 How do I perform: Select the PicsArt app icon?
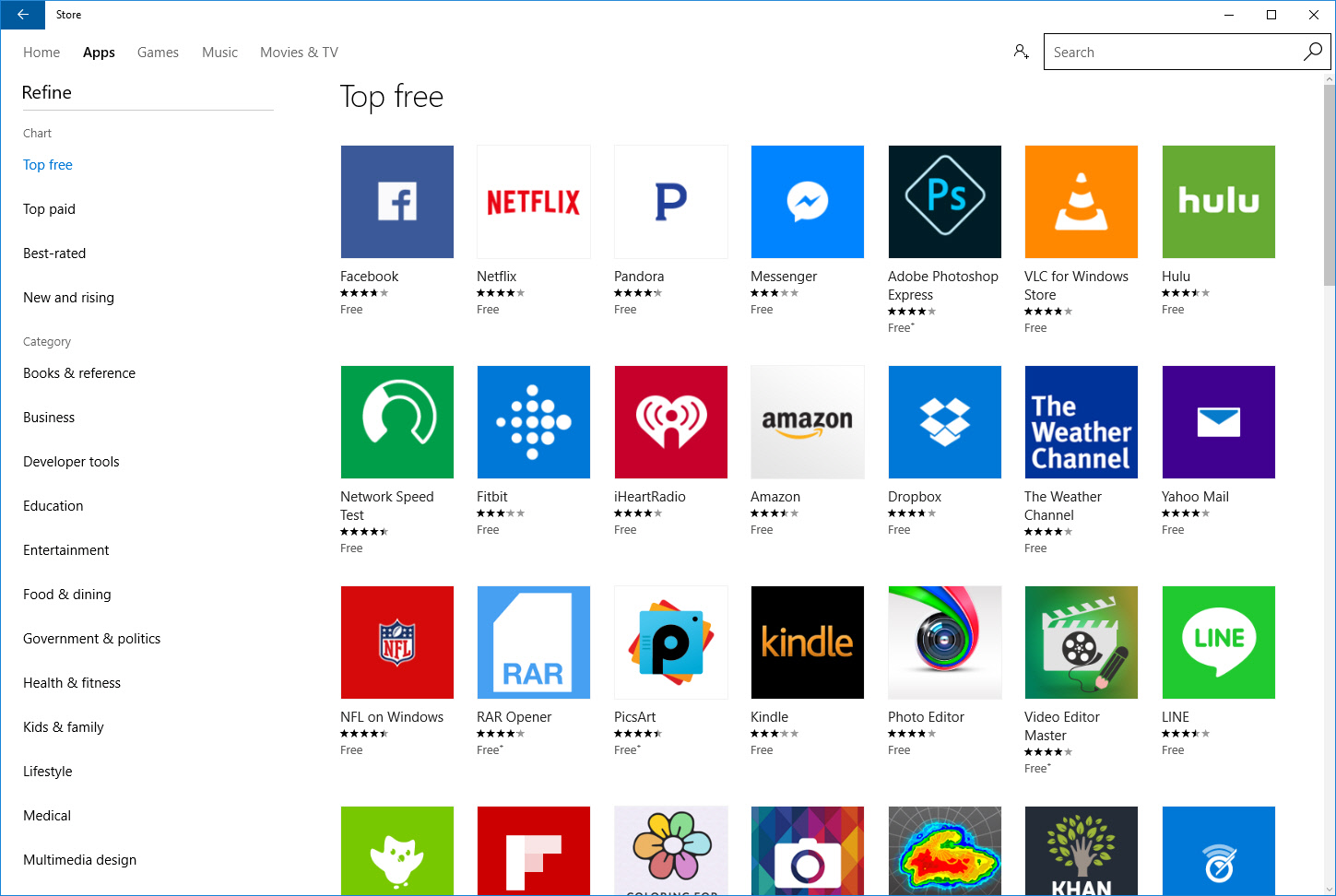pos(671,643)
